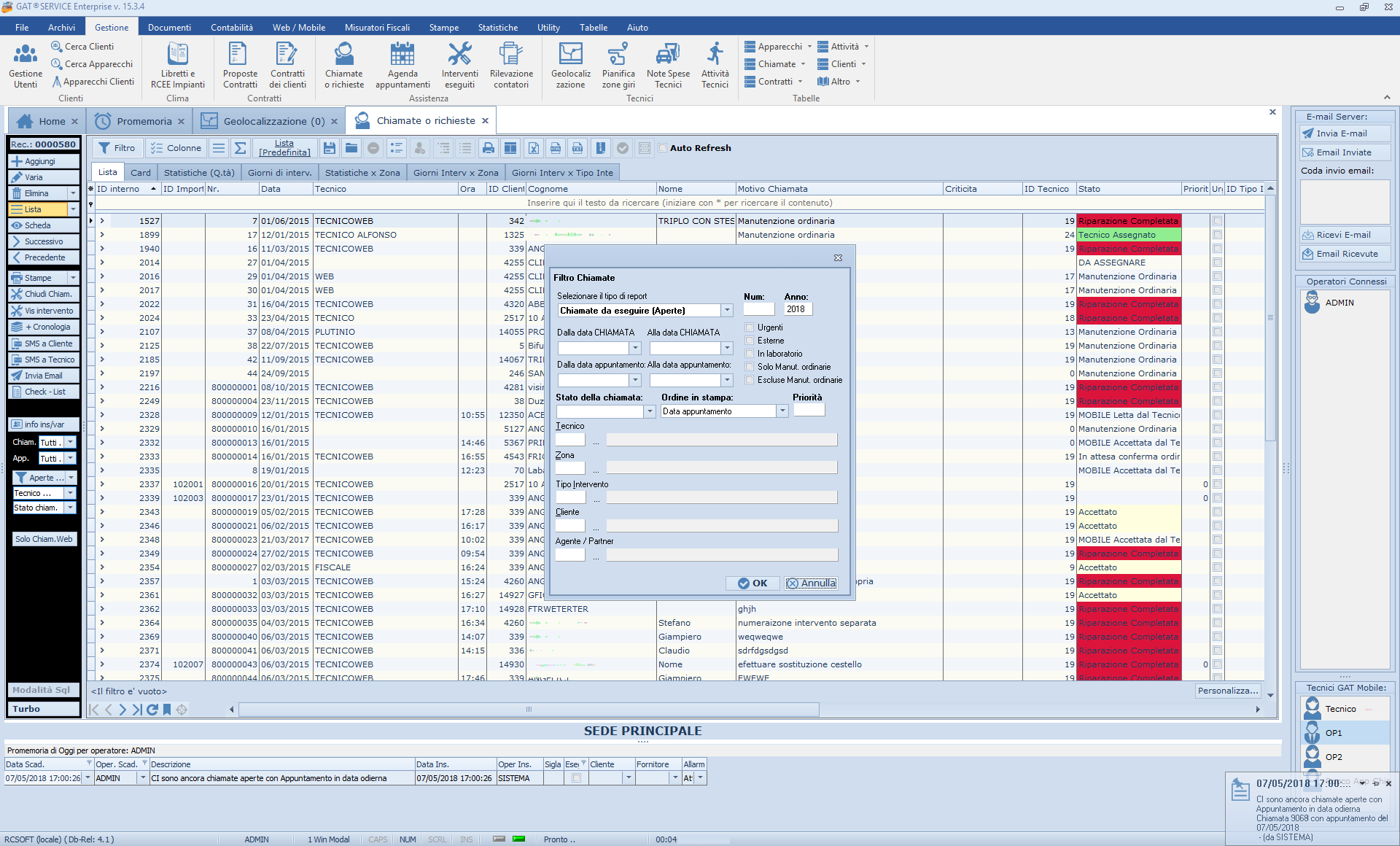Click the Priorità input field
This screenshot has width=1400, height=846.
(809, 411)
